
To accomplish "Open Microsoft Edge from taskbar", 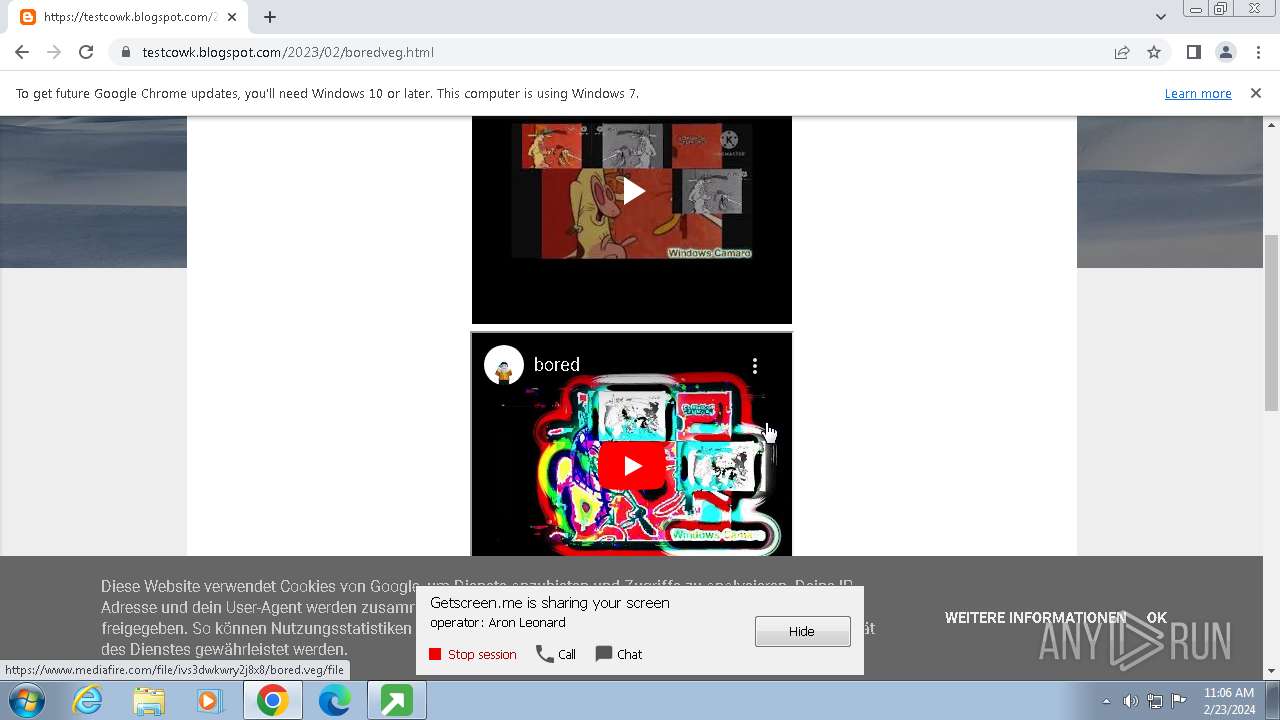I will [x=334, y=701].
